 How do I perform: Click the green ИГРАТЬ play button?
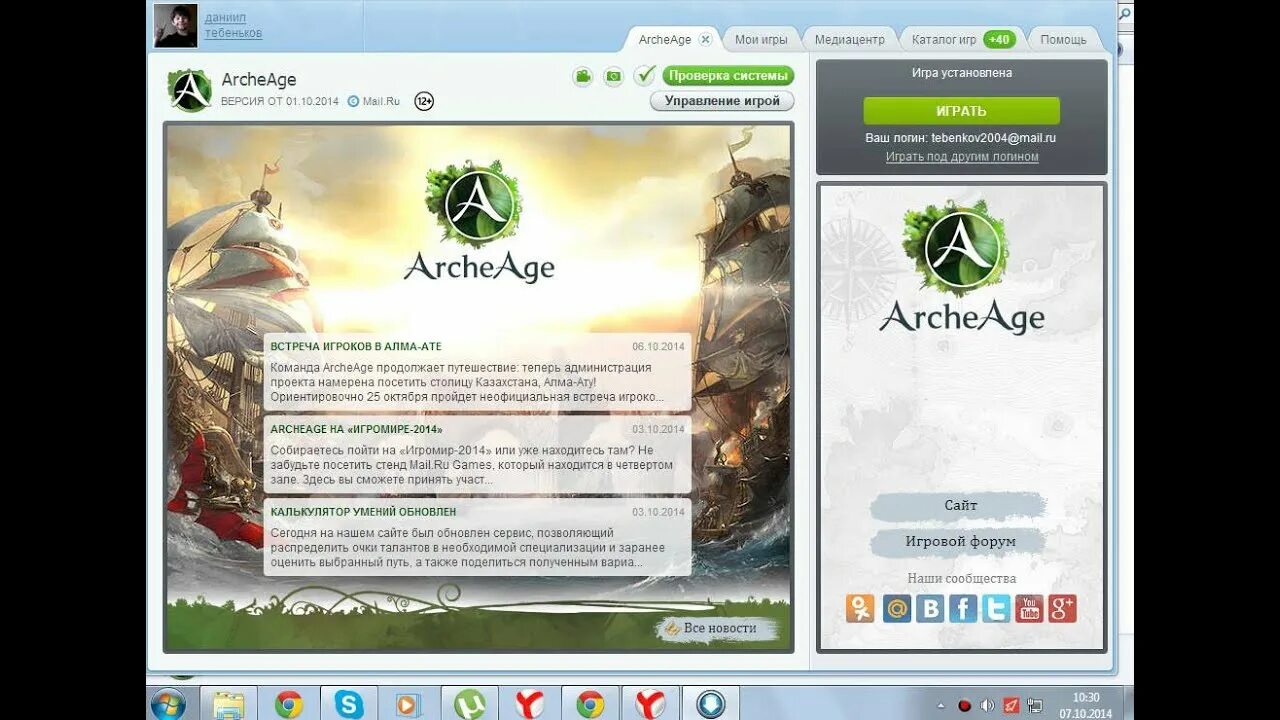coord(961,111)
